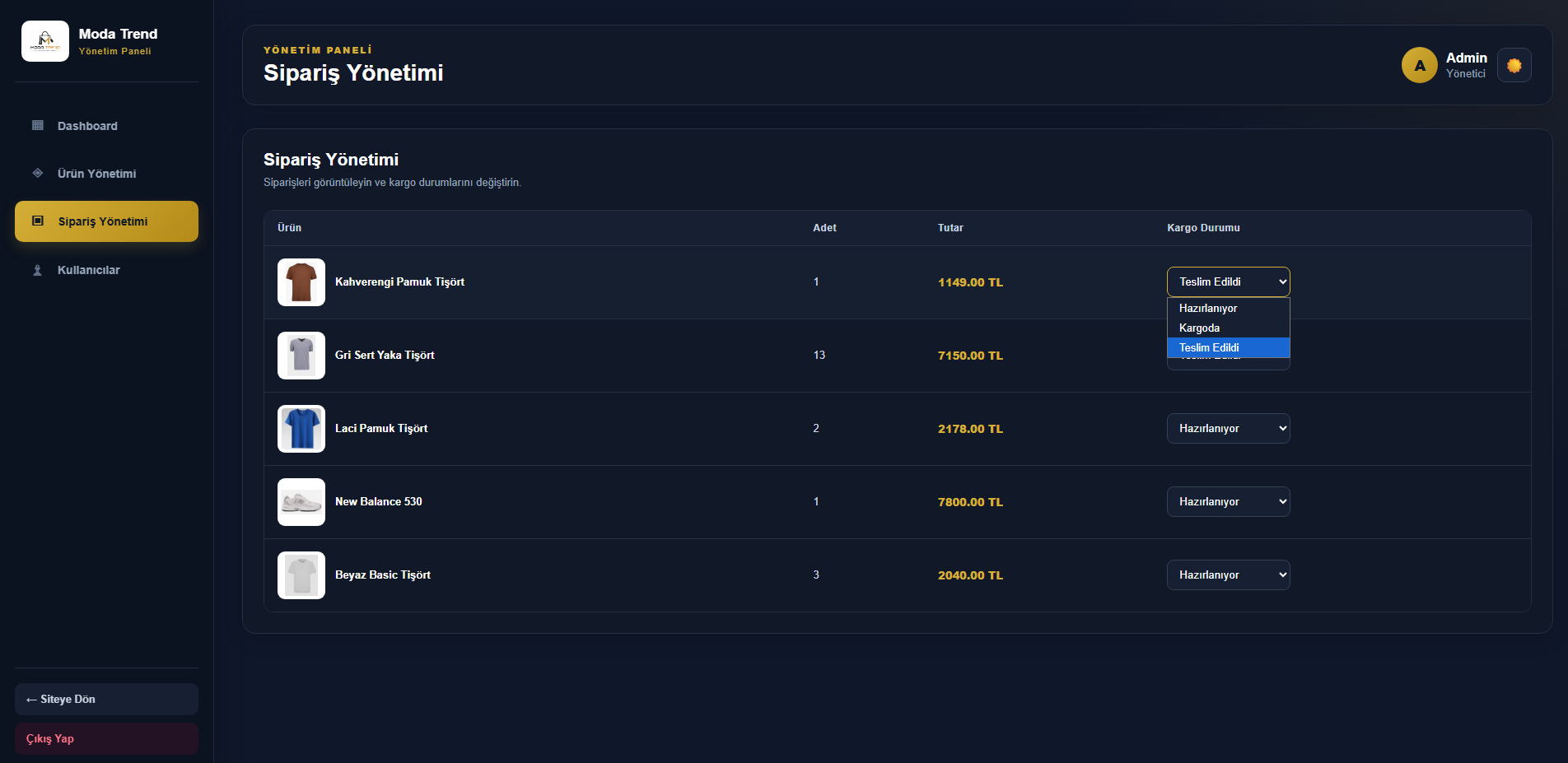Choose highlighted Teslim Edildi option

pos(1228,347)
